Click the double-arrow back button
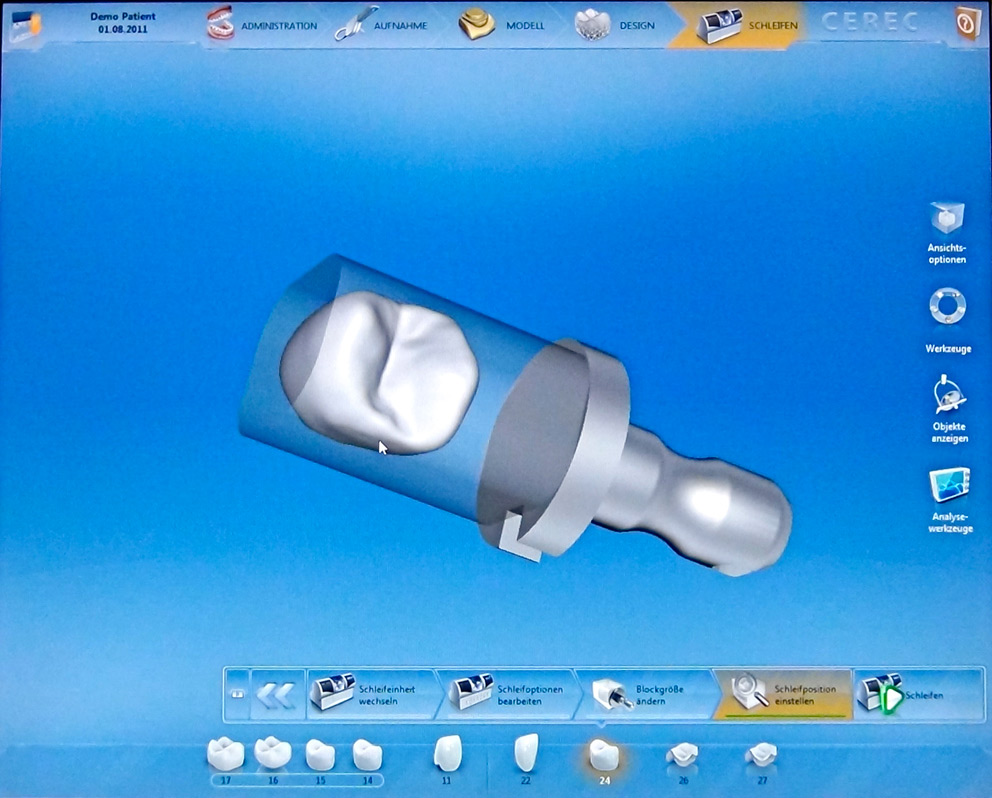This screenshot has width=992, height=798. click(276, 694)
